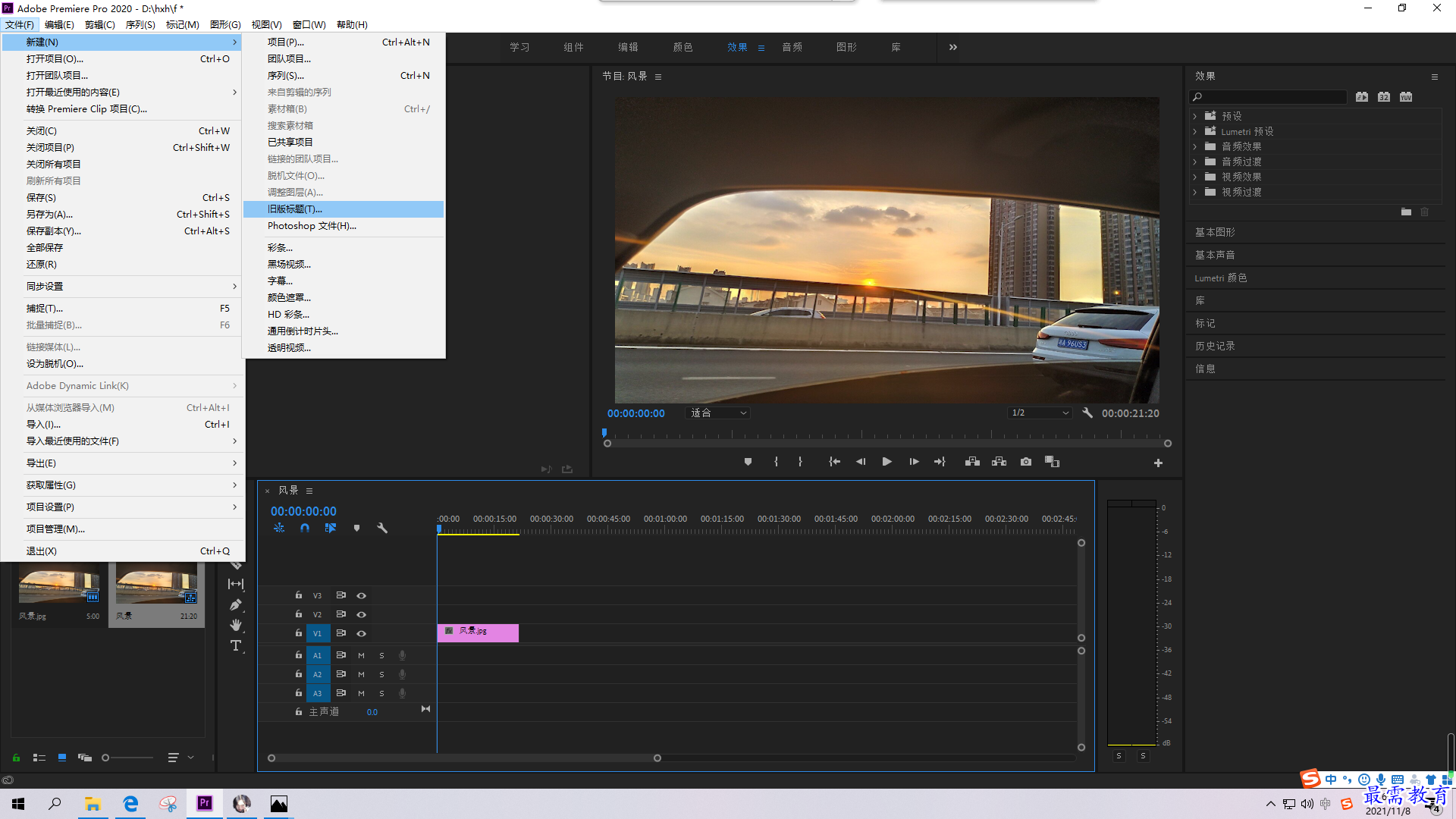Add marker in timeline panel
Image resolution: width=1456 pixels, height=819 pixels.
point(356,528)
